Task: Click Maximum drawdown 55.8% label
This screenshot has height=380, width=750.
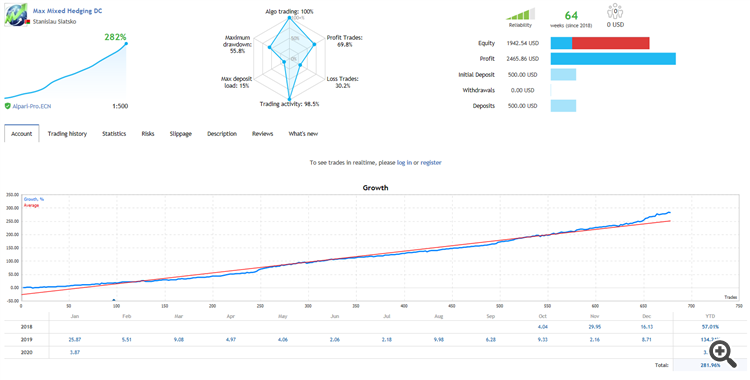Action: point(238,44)
